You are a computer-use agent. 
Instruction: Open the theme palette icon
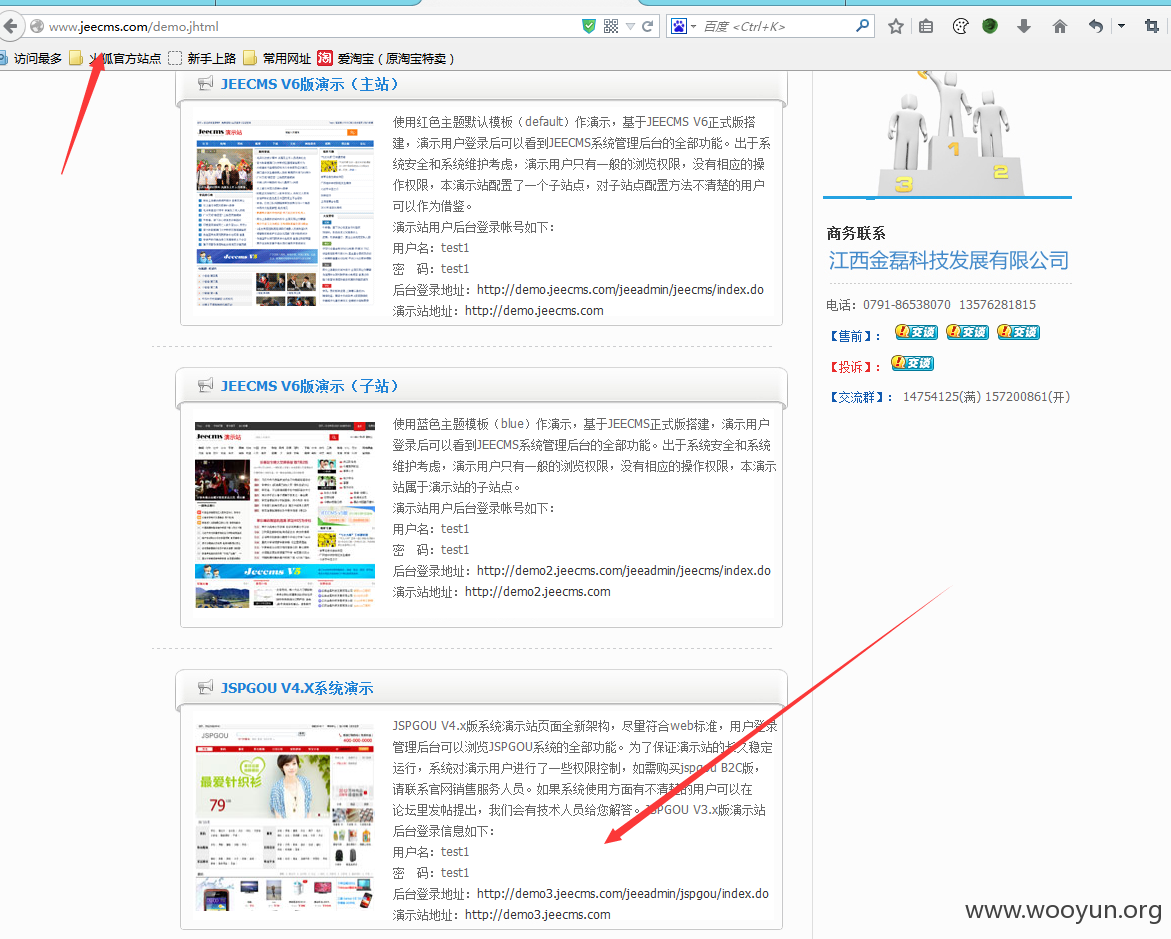pyautogui.click(x=960, y=27)
